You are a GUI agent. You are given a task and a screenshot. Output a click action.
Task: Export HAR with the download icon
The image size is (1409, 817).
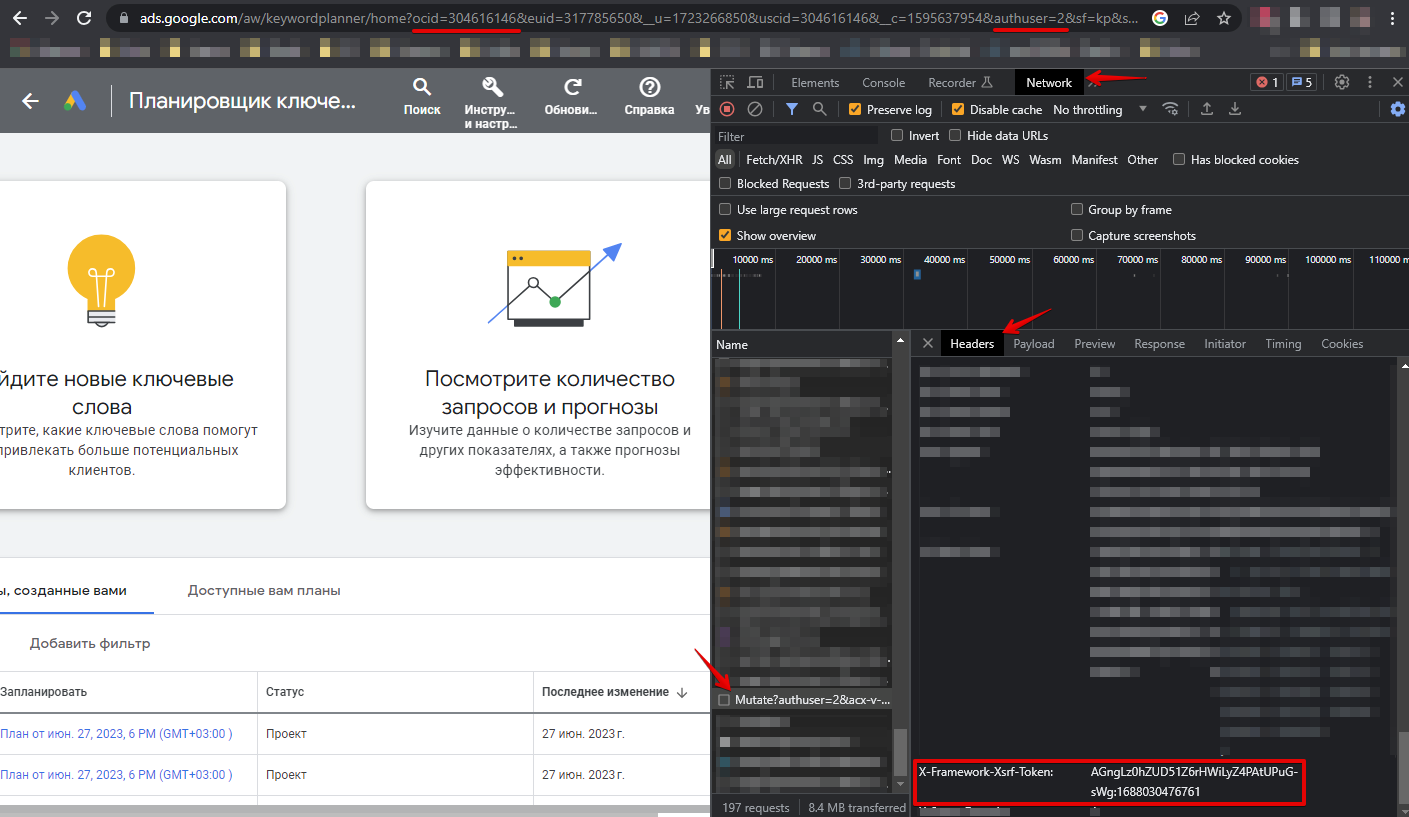(1235, 109)
